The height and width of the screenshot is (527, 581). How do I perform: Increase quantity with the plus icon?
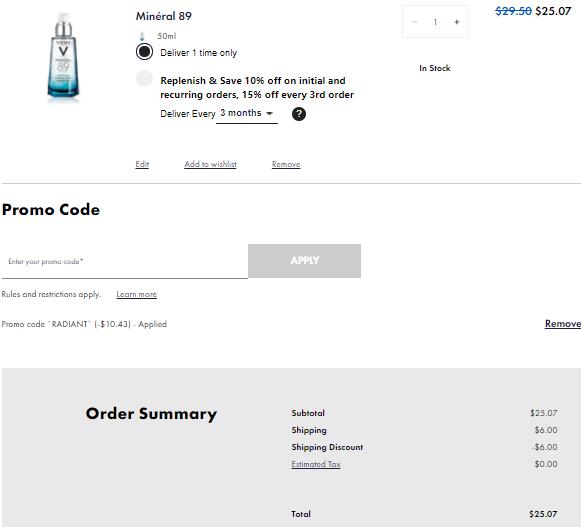(x=456, y=22)
